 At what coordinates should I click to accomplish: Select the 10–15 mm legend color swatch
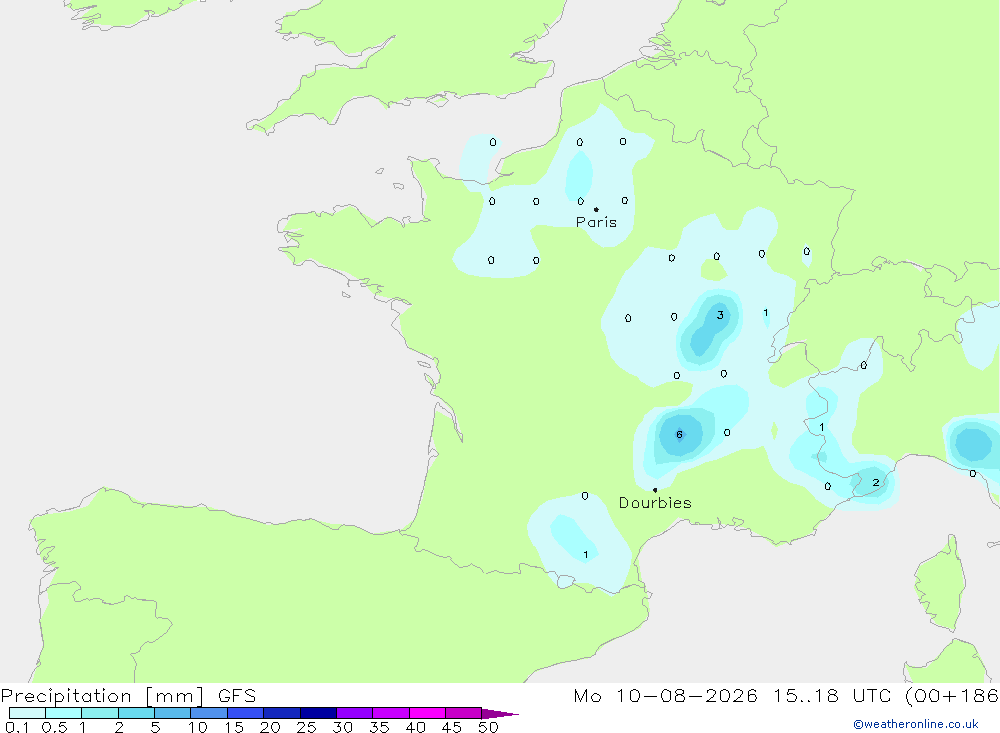pos(209,713)
